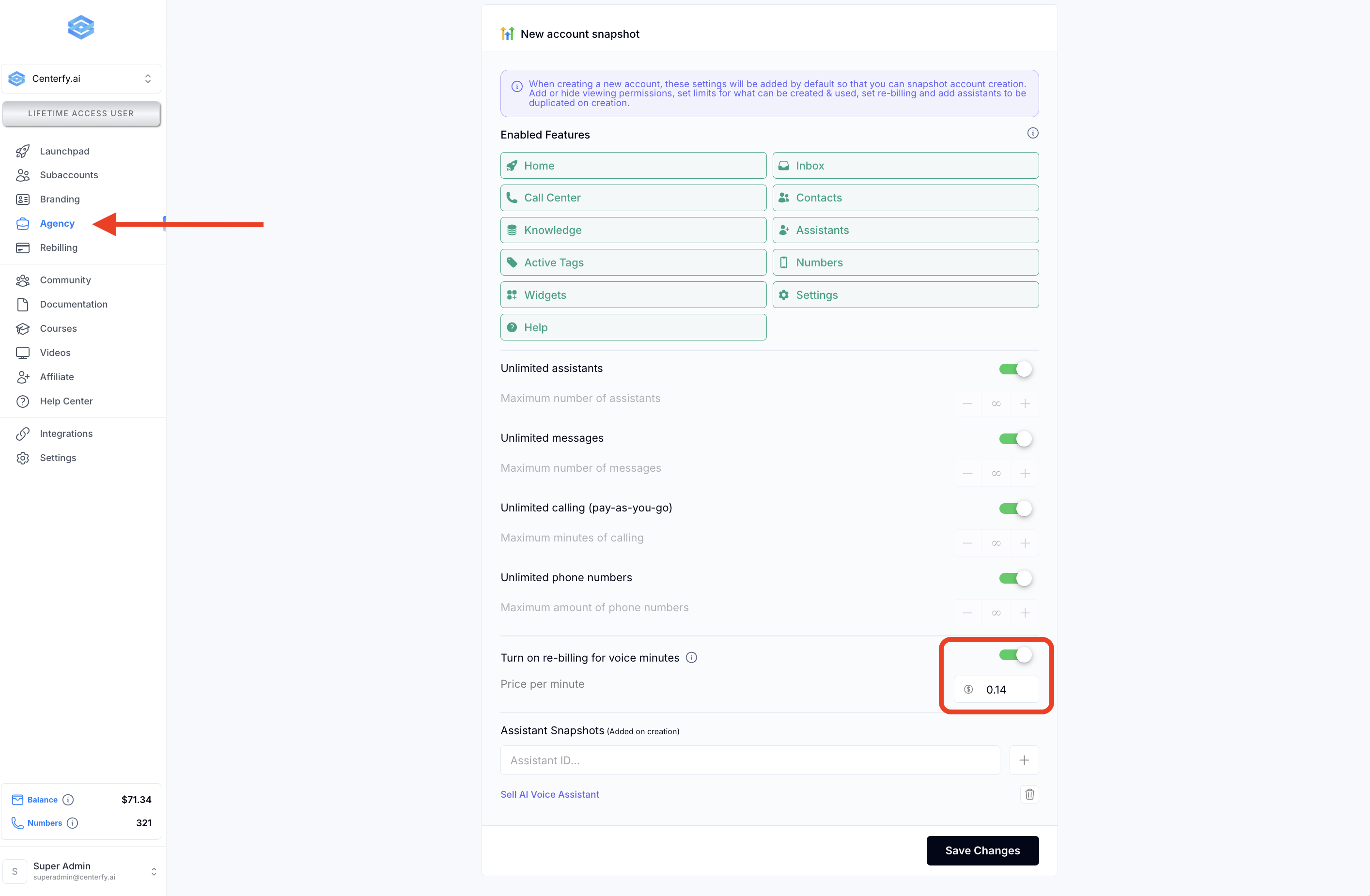Screen dimensions: 1370x896
Task: Click the Save Changes button
Action: coord(982,850)
